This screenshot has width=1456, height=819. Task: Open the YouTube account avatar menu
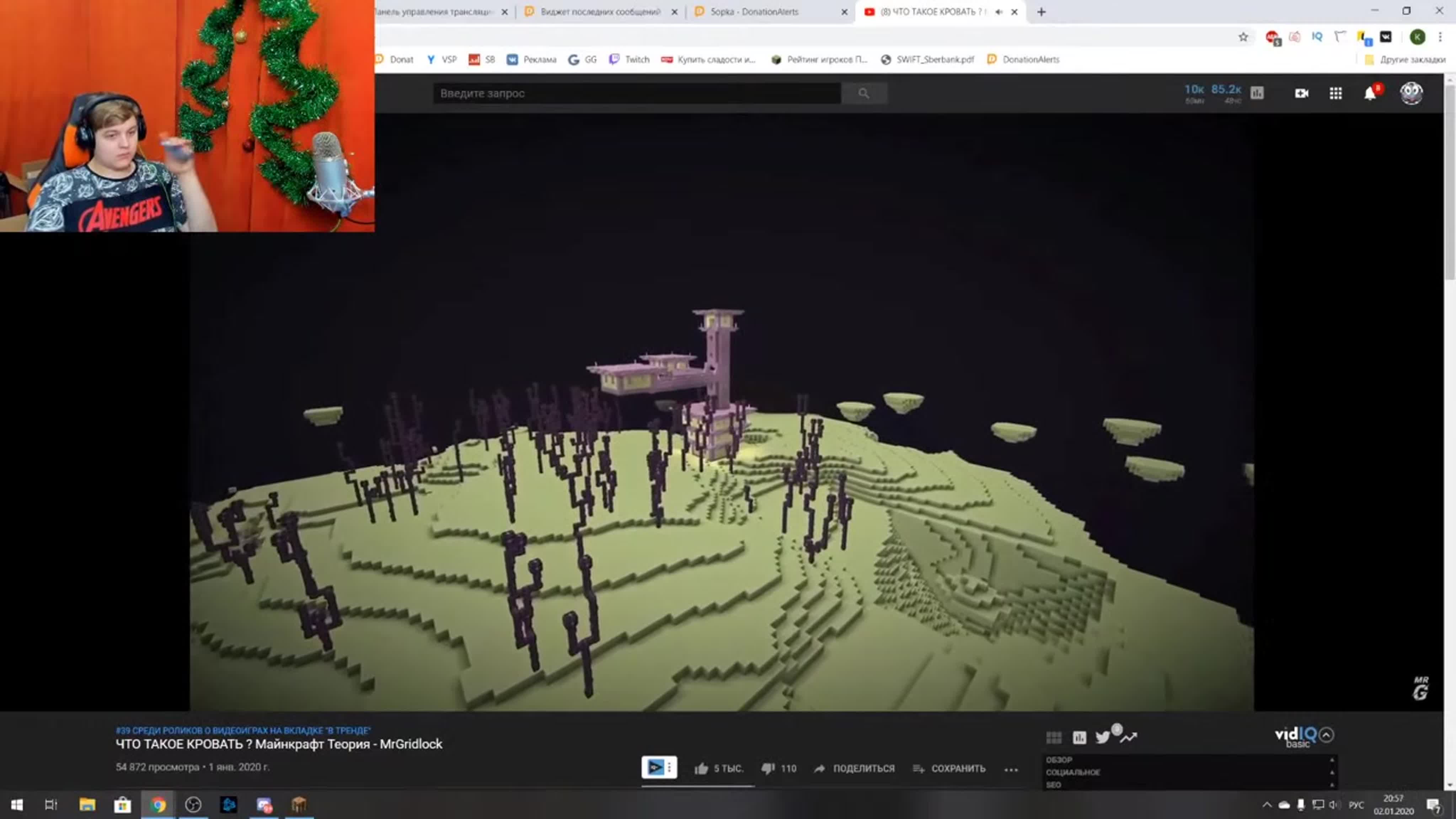(x=1411, y=93)
